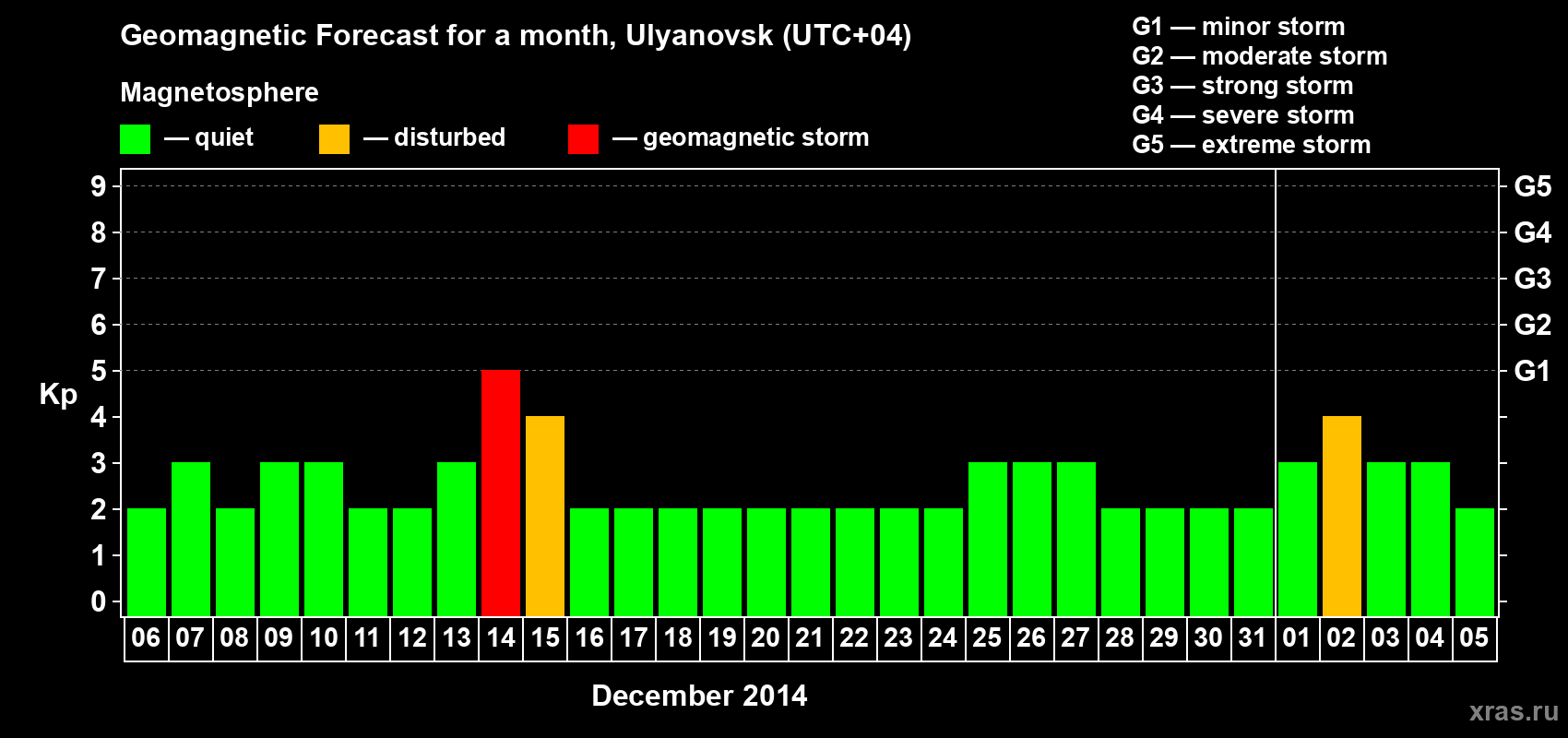Click the green bar for January 05
Screen dimensions: 1568x738
click(x=1475, y=563)
